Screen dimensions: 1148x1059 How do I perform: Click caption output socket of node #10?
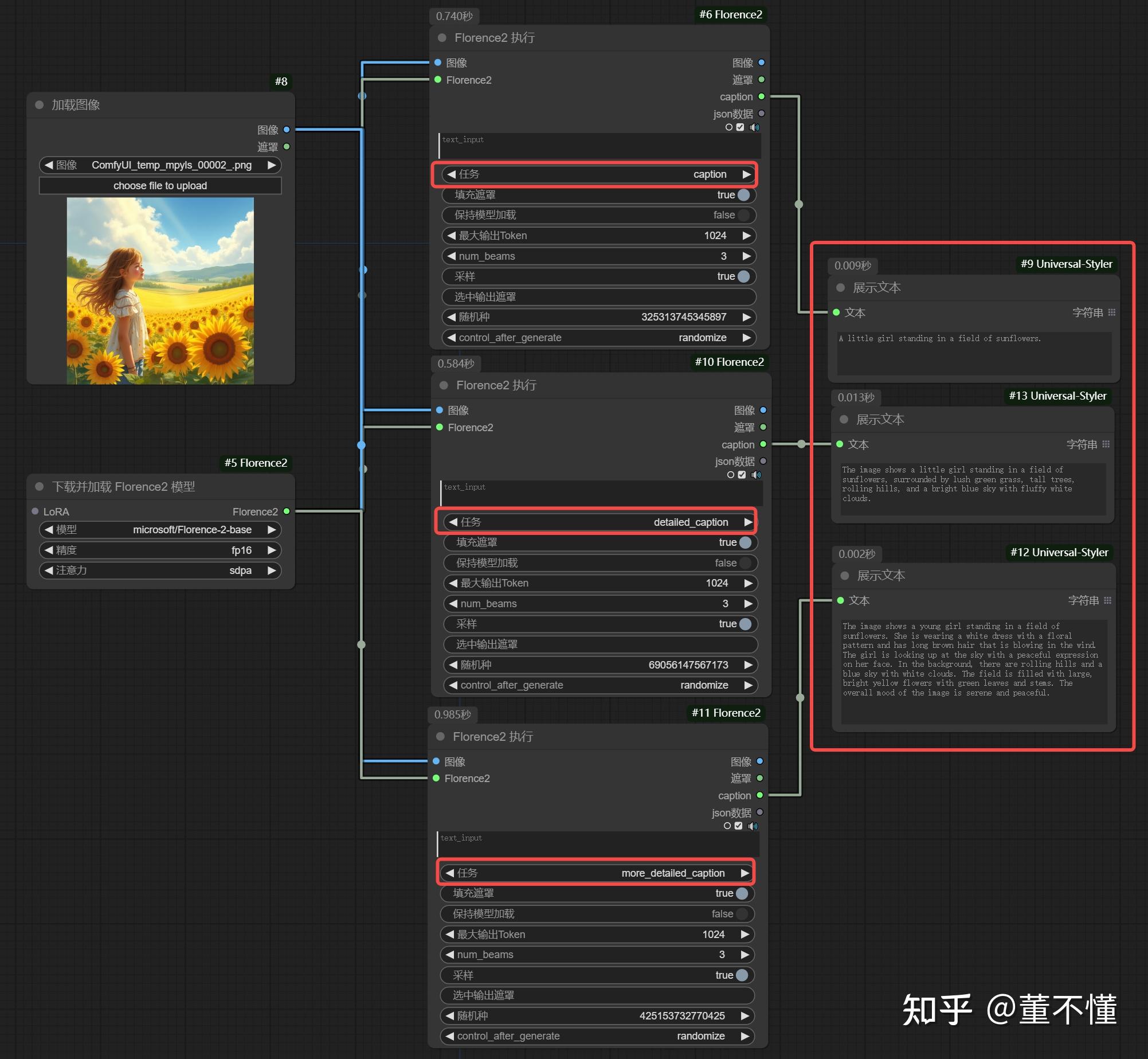(x=763, y=444)
